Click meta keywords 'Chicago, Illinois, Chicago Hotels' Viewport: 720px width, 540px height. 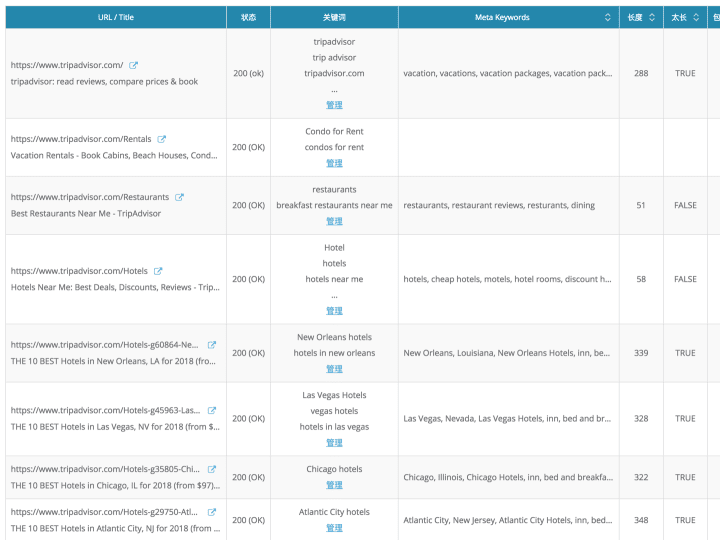508,478
